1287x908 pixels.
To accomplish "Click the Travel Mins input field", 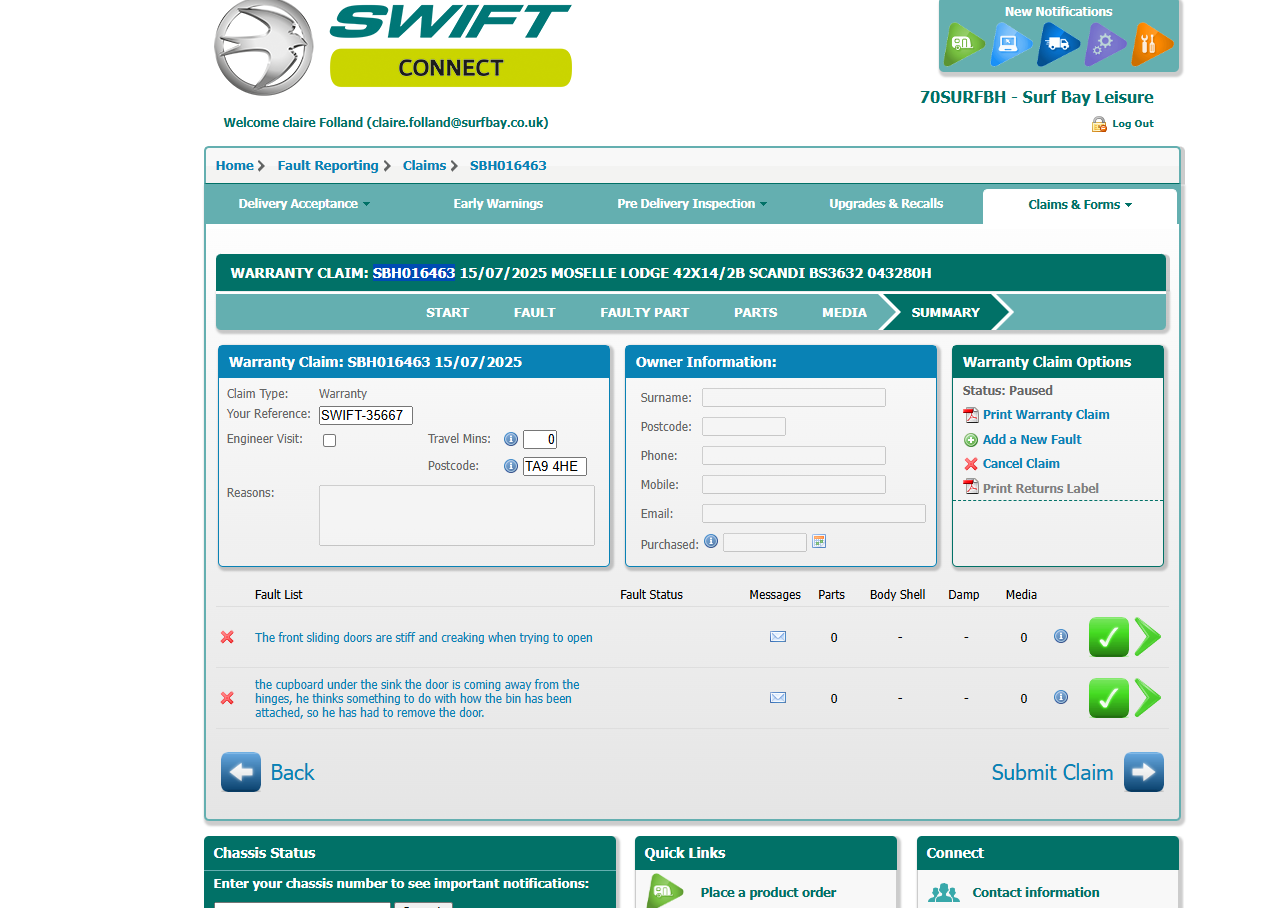I will pyautogui.click(x=540, y=439).
